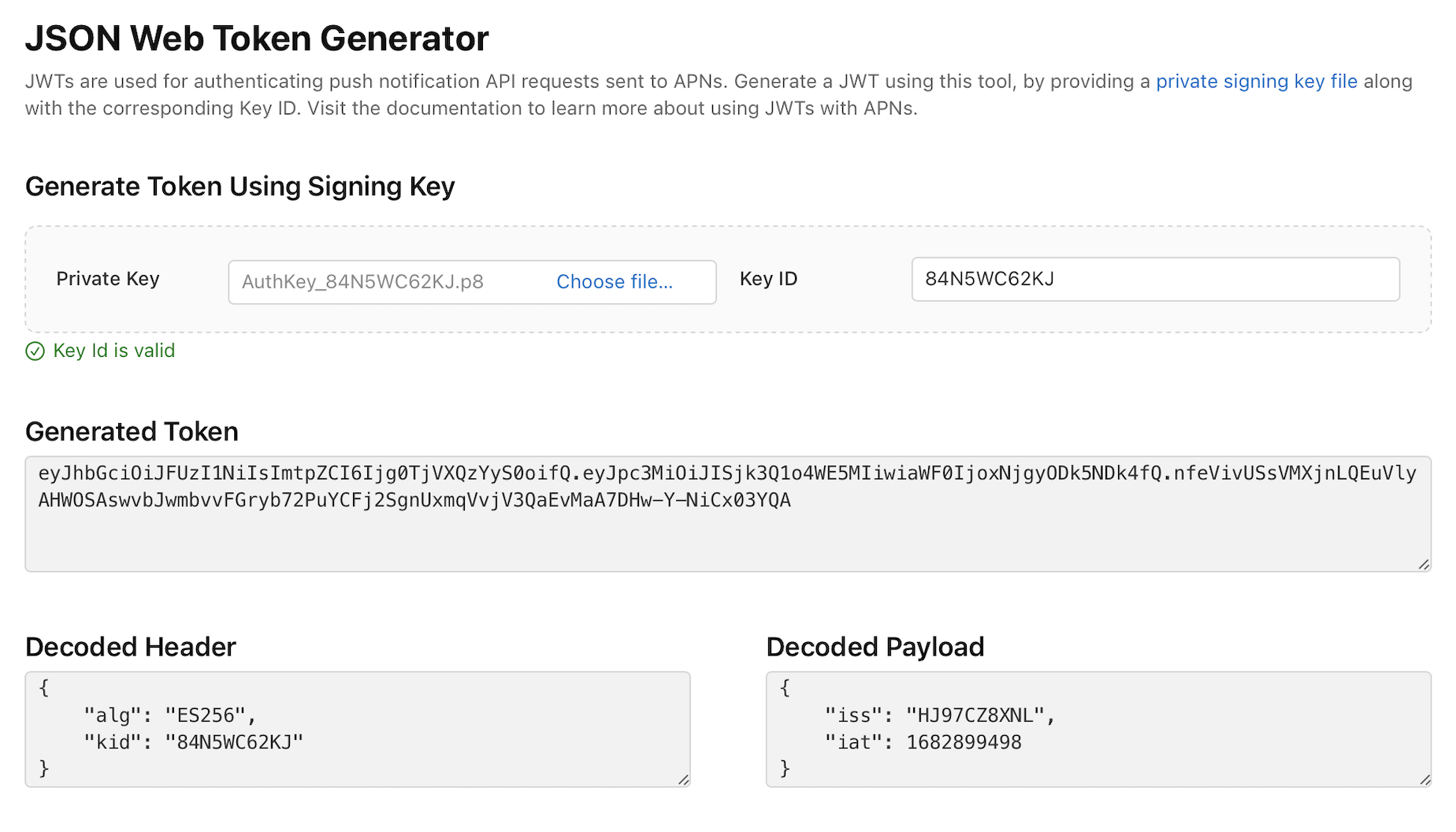Select the Generated Token text area
The width and height of the screenshot is (1456, 832).
coord(709,512)
